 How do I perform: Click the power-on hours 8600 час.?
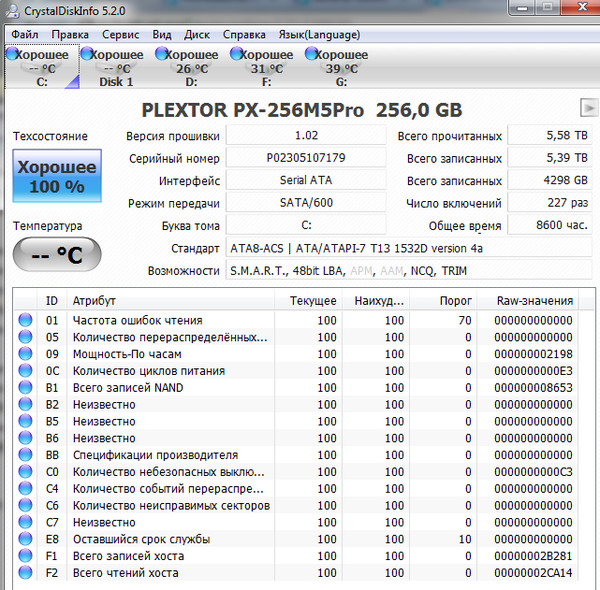(x=550, y=225)
